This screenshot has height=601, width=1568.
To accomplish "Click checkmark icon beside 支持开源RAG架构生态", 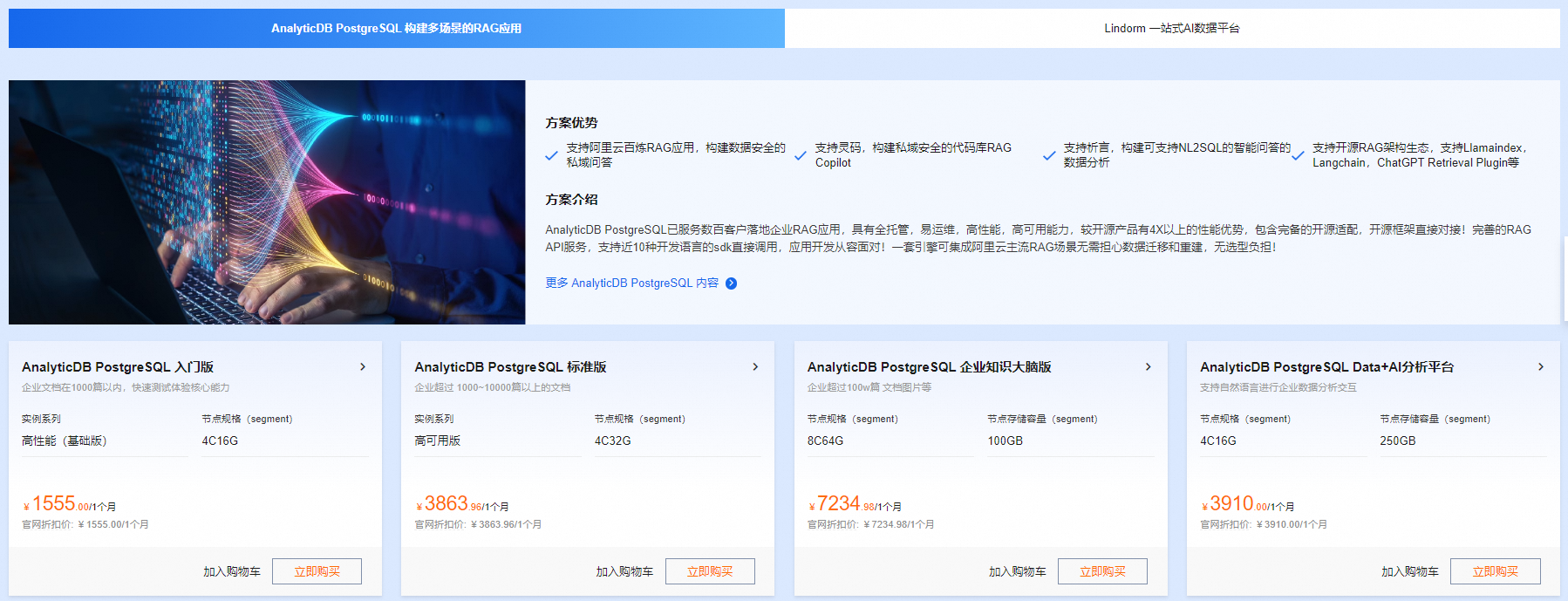I will pyautogui.click(x=1298, y=156).
